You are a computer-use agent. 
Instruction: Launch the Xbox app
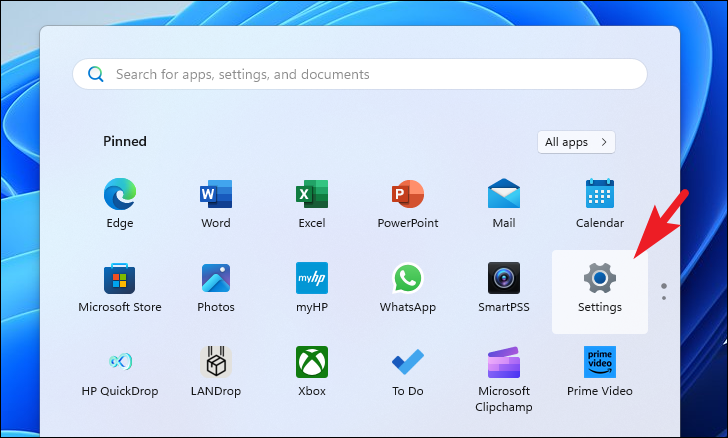tap(312, 372)
